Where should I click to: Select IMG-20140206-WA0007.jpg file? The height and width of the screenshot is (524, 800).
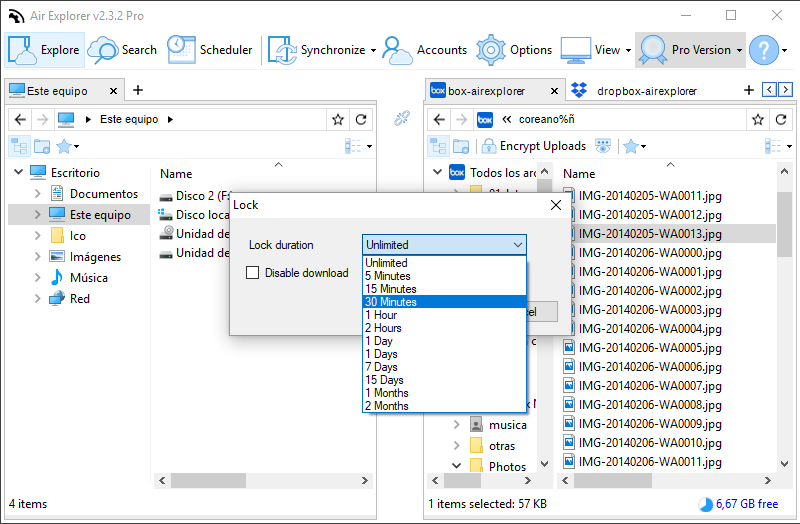point(650,386)
